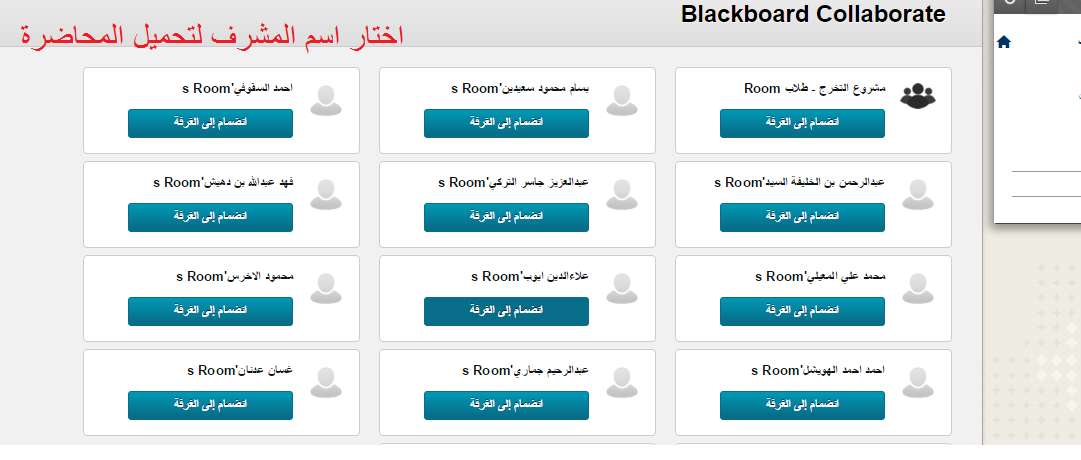Click avatar icon of محمد علي المعيلي room
The width and height of the screenshot is (1081, 460).
point(918,288)
